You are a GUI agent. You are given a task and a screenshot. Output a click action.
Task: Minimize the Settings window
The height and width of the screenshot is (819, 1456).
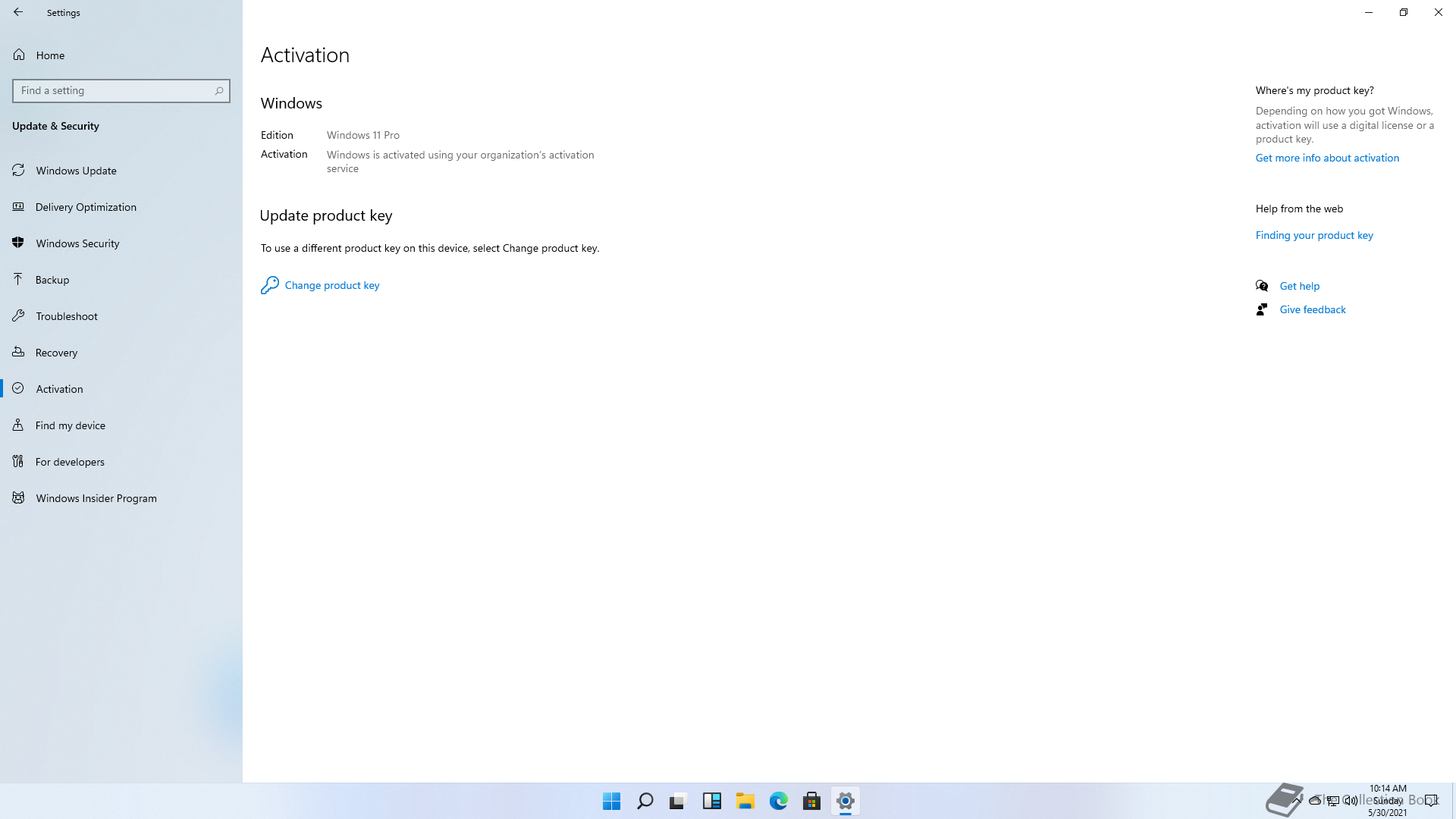tap(1369, 12)
